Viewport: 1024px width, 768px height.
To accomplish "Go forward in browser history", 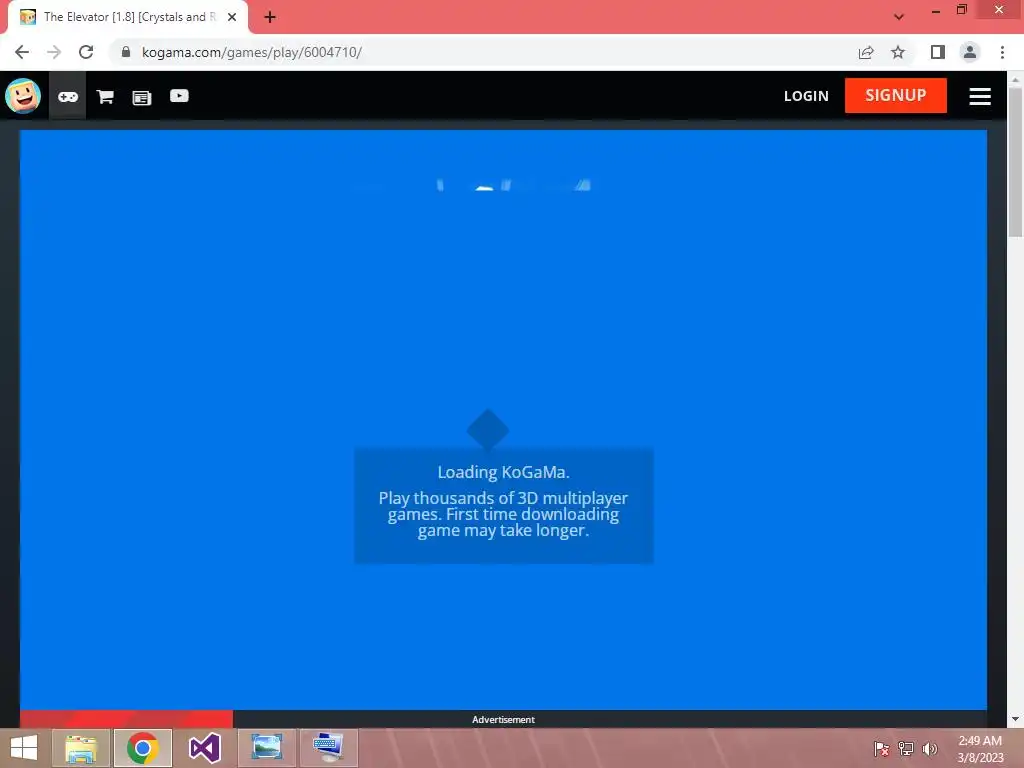I will coord(54,52).
